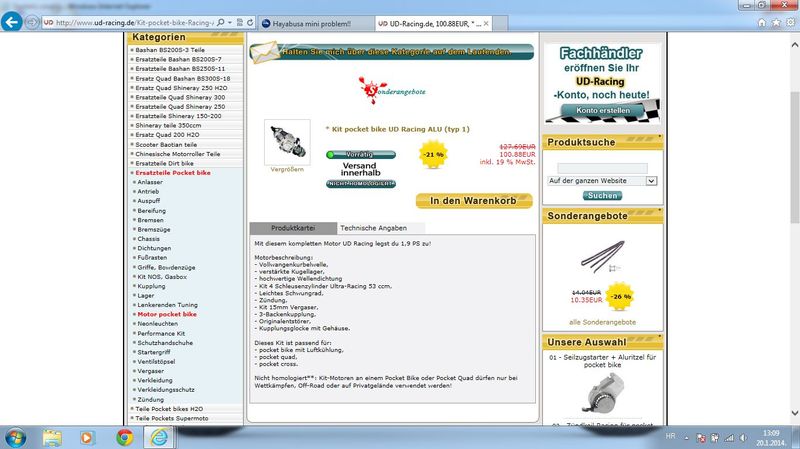Click the Vergrößern link under product image
Image resolution: width=800 pixels, height=449 pixels.
pos(287,169)
